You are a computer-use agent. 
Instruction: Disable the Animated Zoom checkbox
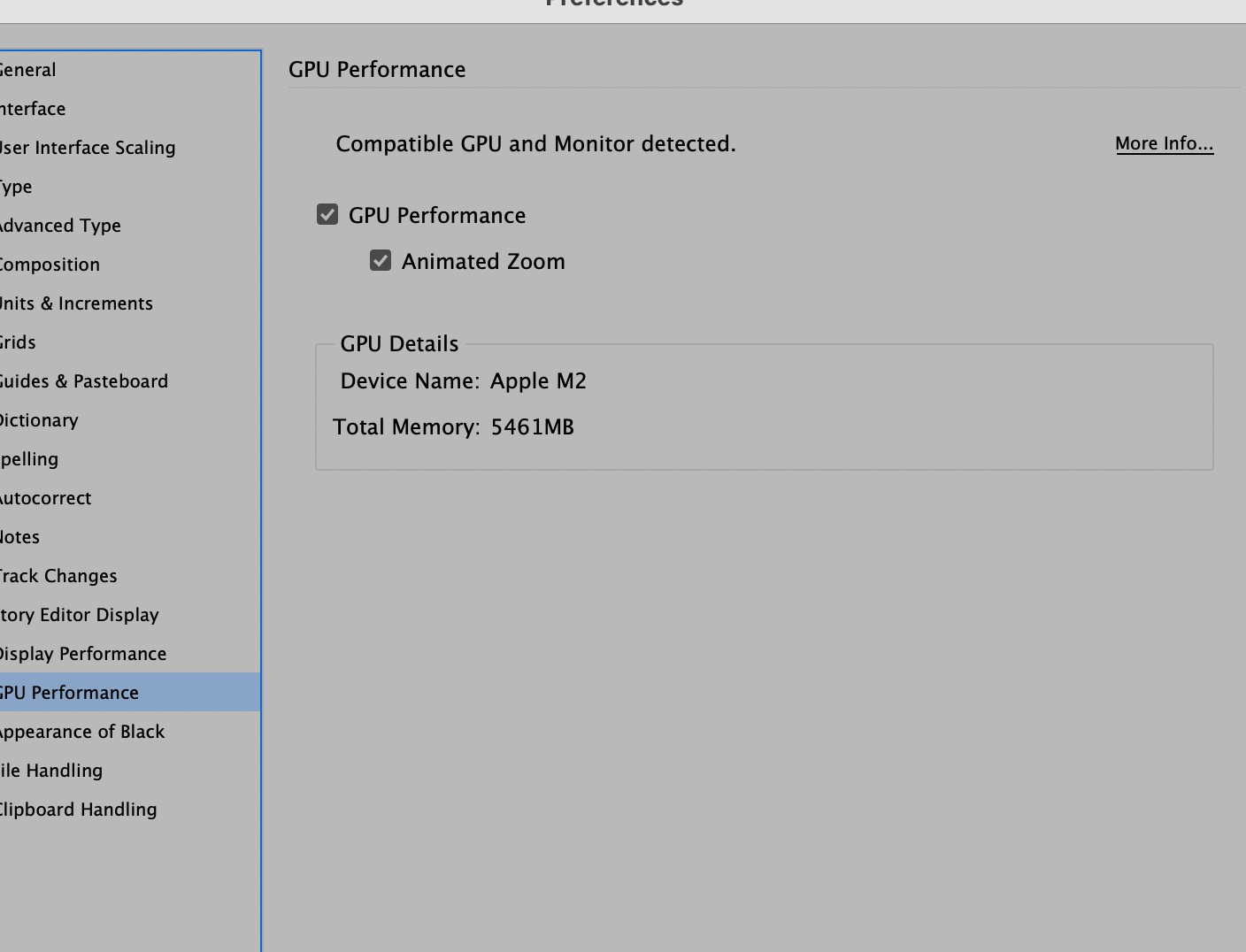pyautogui.click(x=381, y=261)
